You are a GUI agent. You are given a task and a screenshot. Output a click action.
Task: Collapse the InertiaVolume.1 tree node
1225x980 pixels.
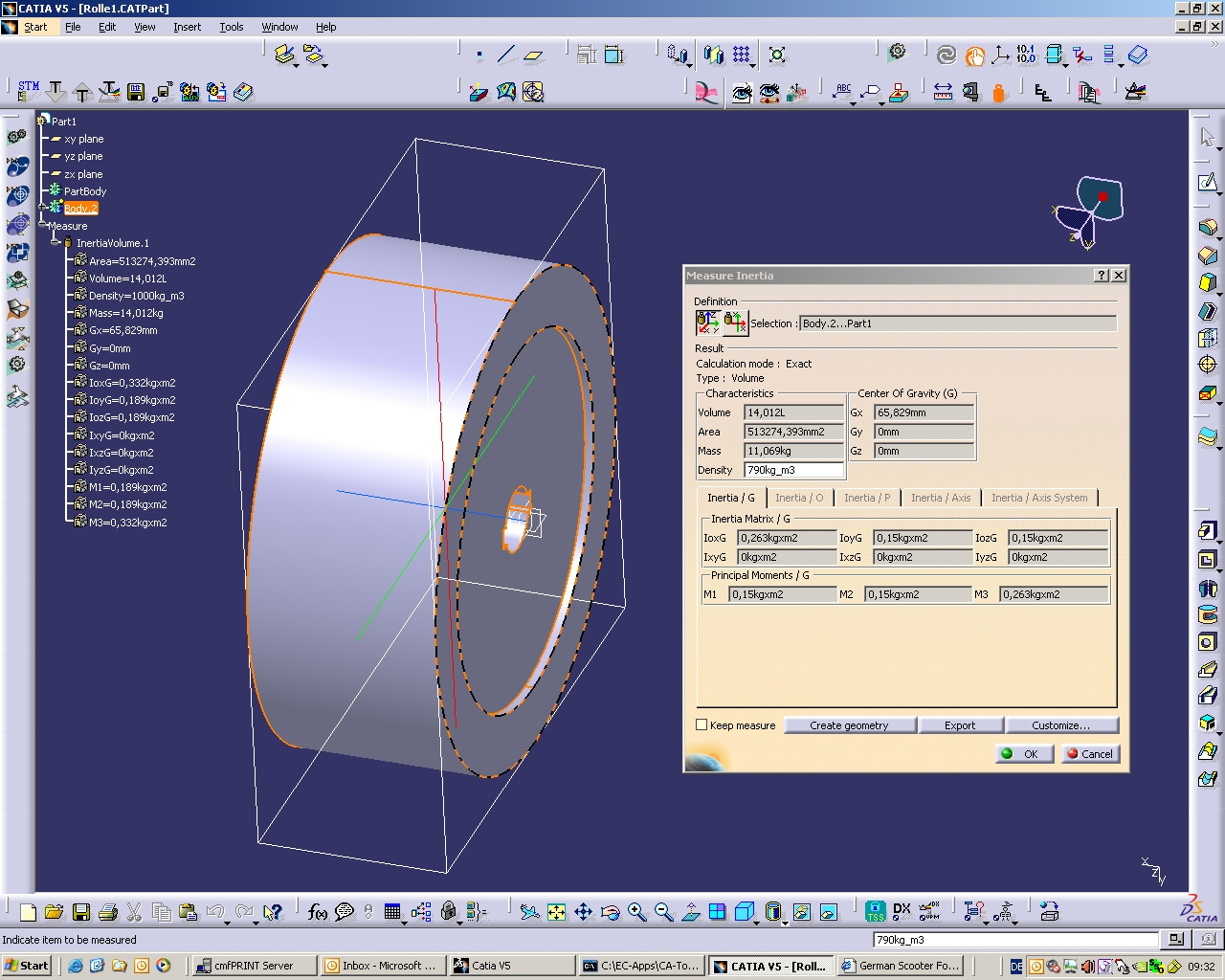(x=56, y=243)
